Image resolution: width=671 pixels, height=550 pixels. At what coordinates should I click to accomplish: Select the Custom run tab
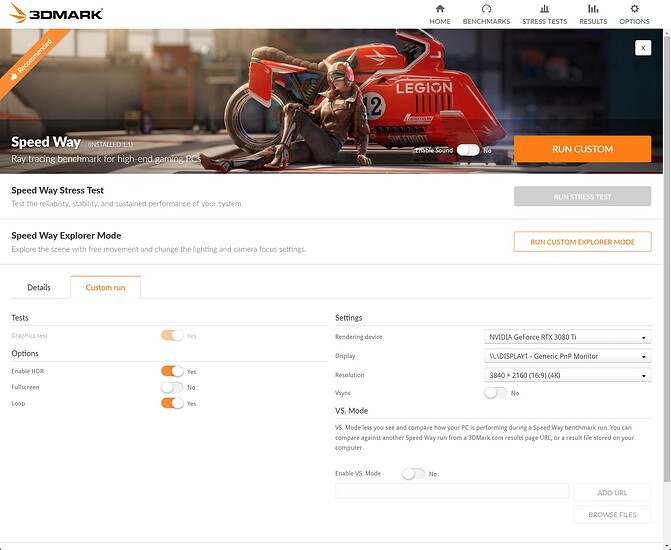(105, 288)
